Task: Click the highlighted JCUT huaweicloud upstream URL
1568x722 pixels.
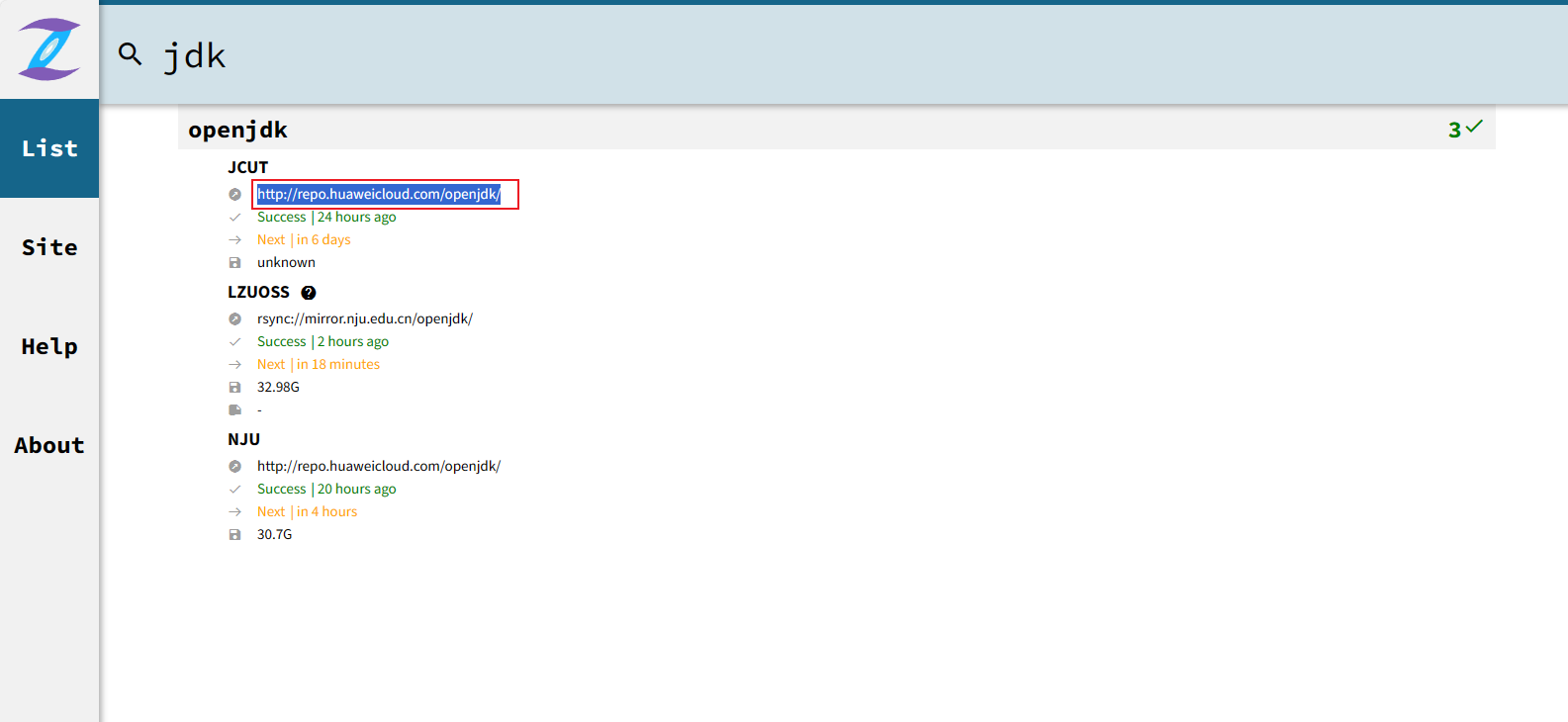Action: tap(379, 194)
